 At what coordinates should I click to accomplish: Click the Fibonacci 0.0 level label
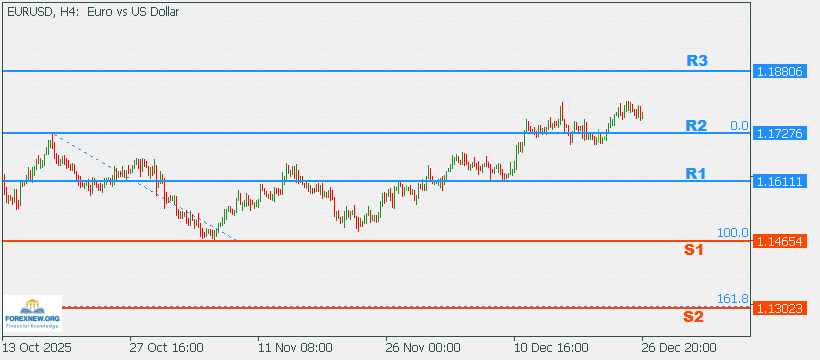point(739,126)
